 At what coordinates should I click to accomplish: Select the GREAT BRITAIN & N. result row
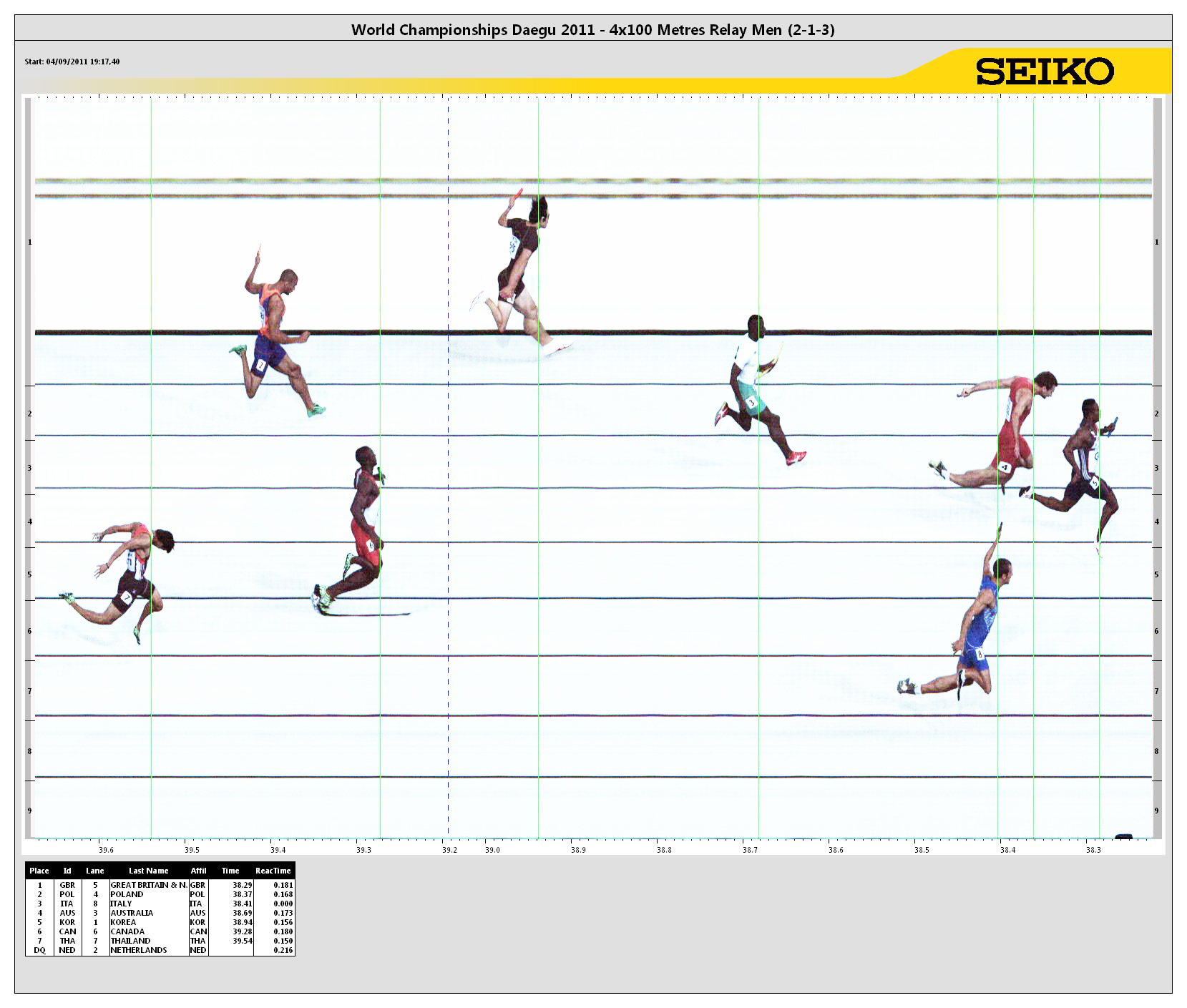point(148,885)
